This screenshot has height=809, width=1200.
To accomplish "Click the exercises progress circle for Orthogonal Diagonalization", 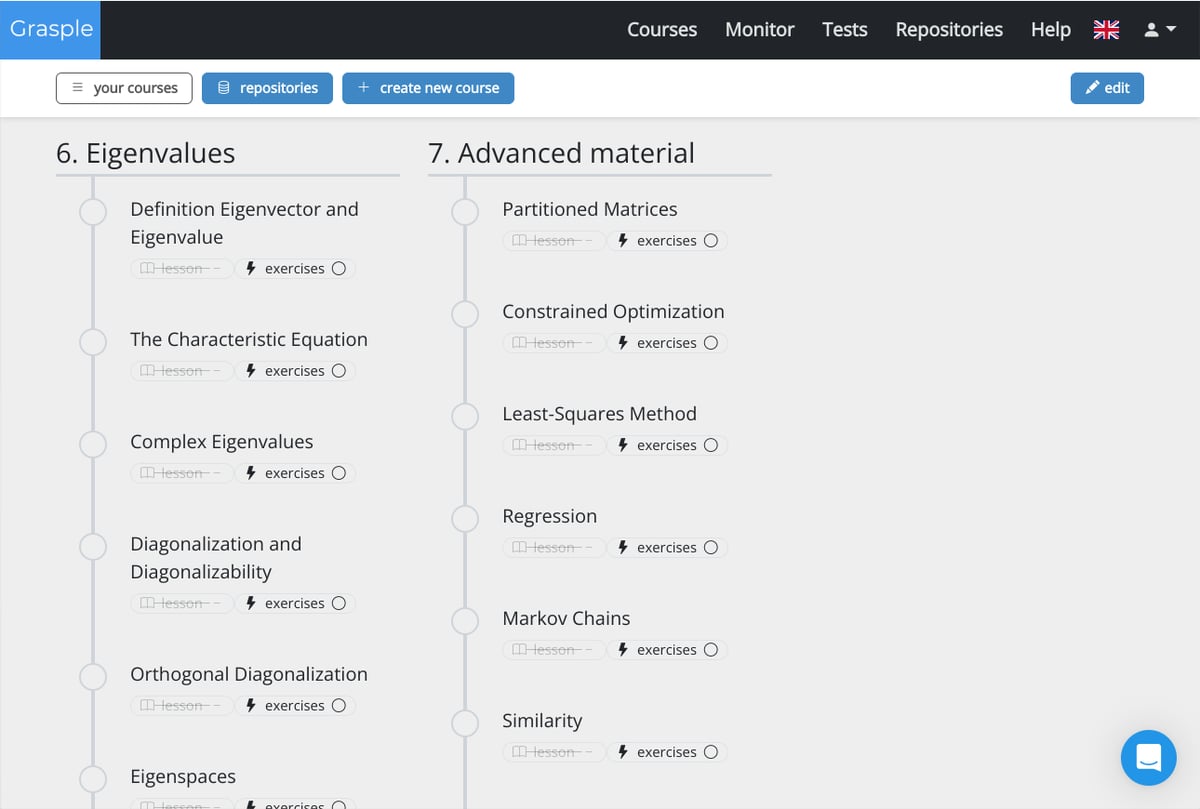I will click(x=339, y=706).
